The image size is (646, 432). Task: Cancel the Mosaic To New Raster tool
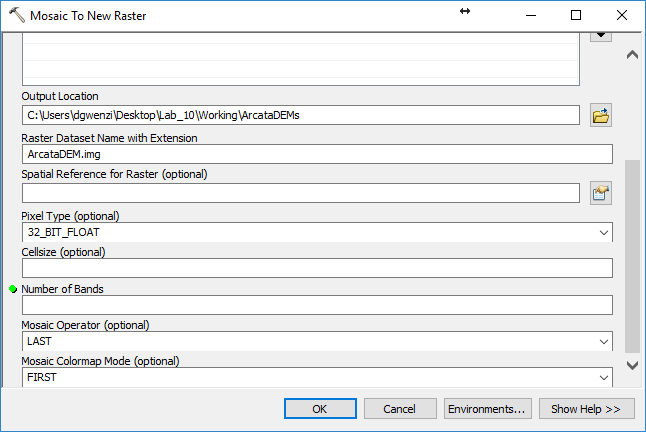point(400,409)
